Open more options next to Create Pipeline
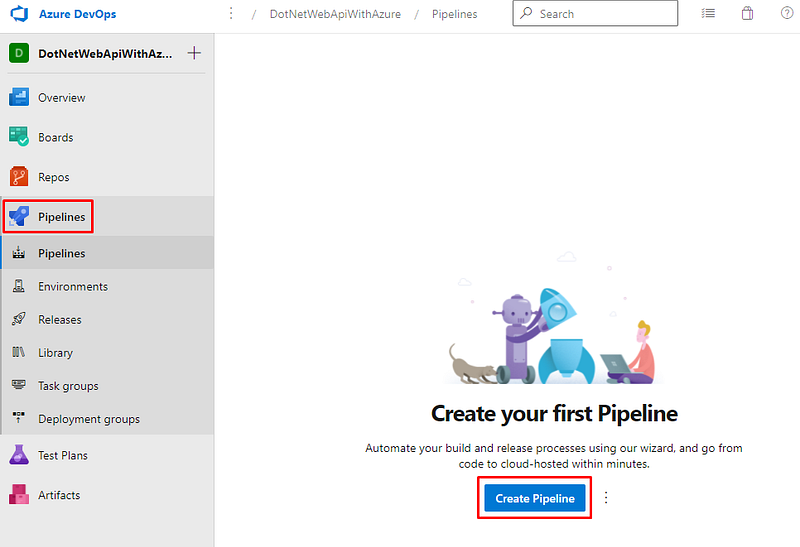800x547 pixels. [x=606, y=498]
